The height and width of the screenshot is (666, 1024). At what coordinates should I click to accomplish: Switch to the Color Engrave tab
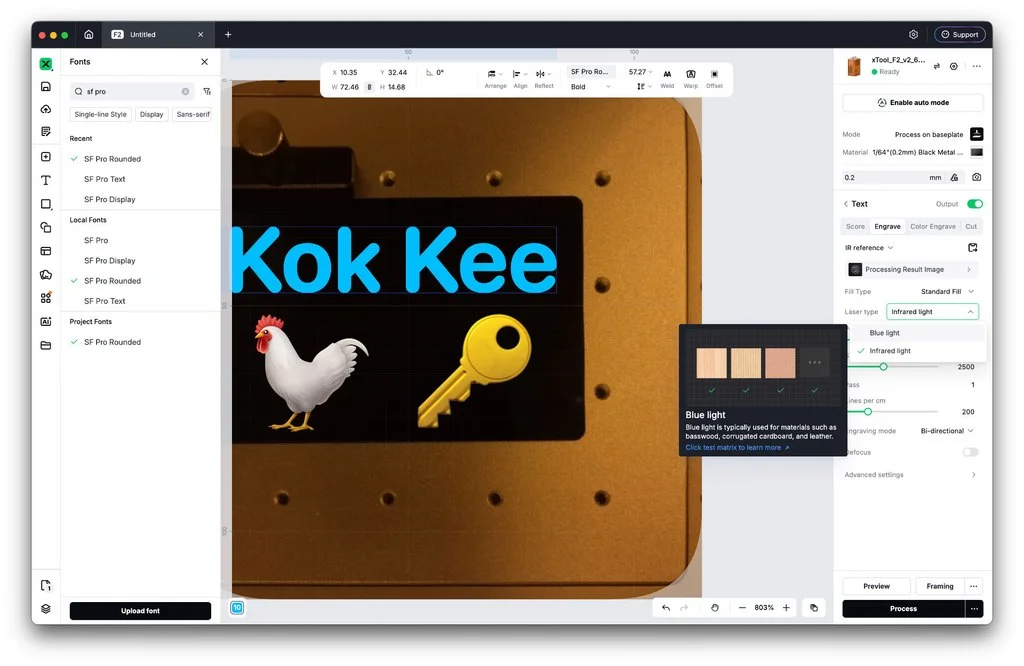(933, 227)
